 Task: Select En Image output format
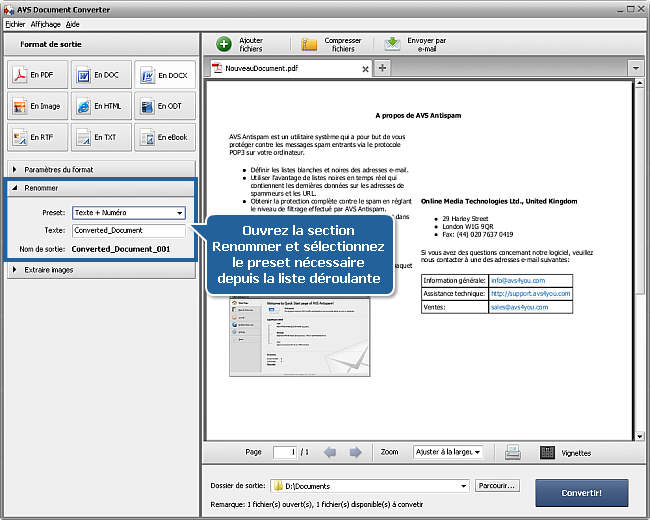pyautogui.click(x=37, y=106)
